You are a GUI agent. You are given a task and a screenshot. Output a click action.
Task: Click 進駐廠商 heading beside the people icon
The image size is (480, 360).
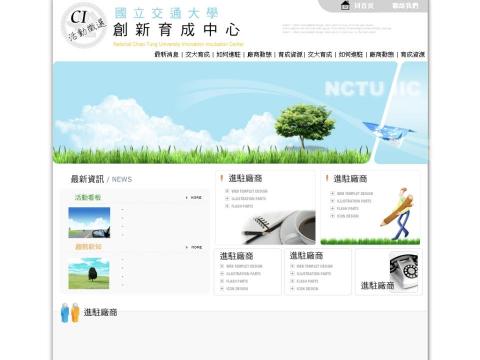click(100, 312)
